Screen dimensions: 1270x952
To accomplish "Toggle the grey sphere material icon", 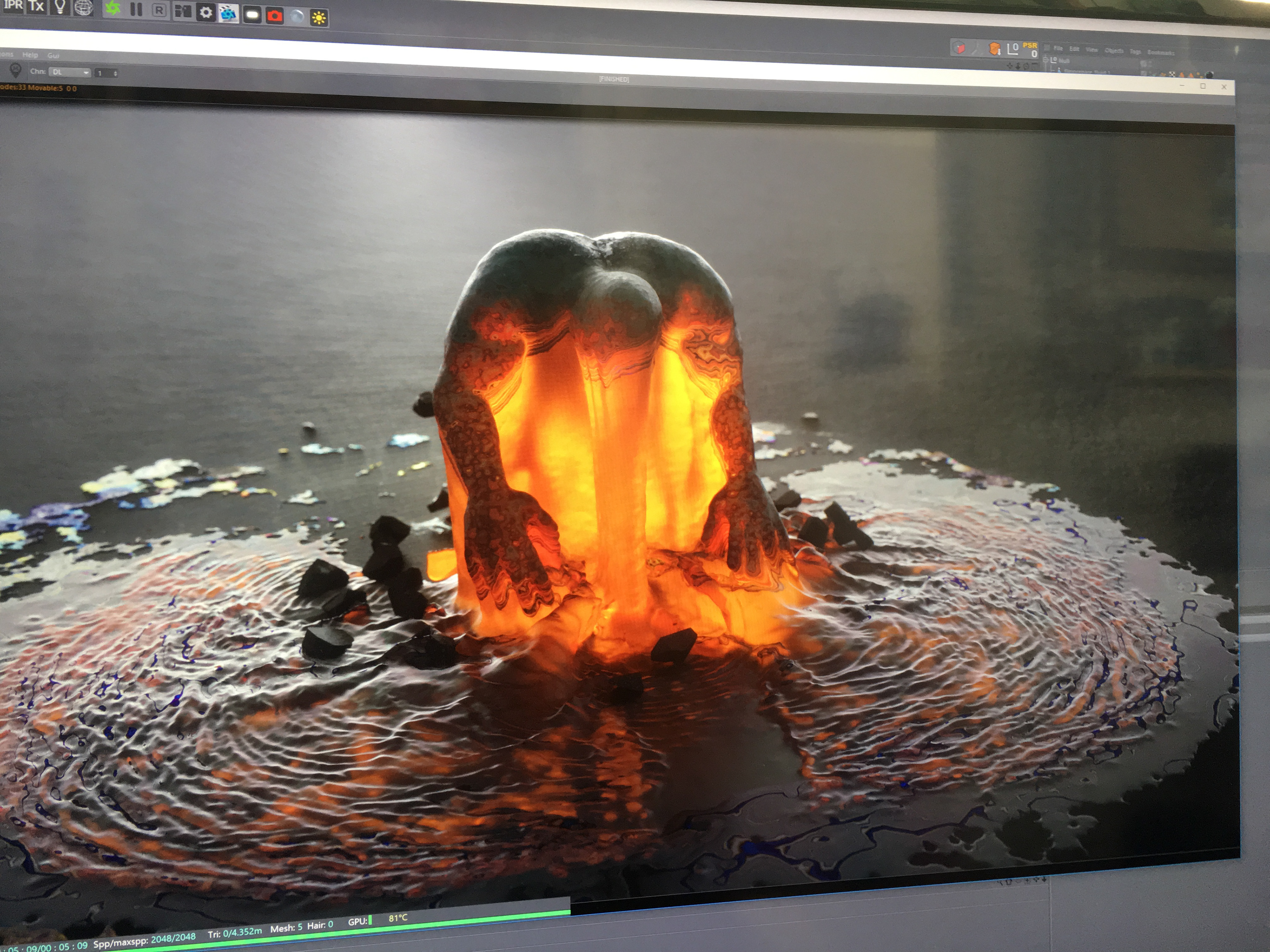I will (297, 17).
